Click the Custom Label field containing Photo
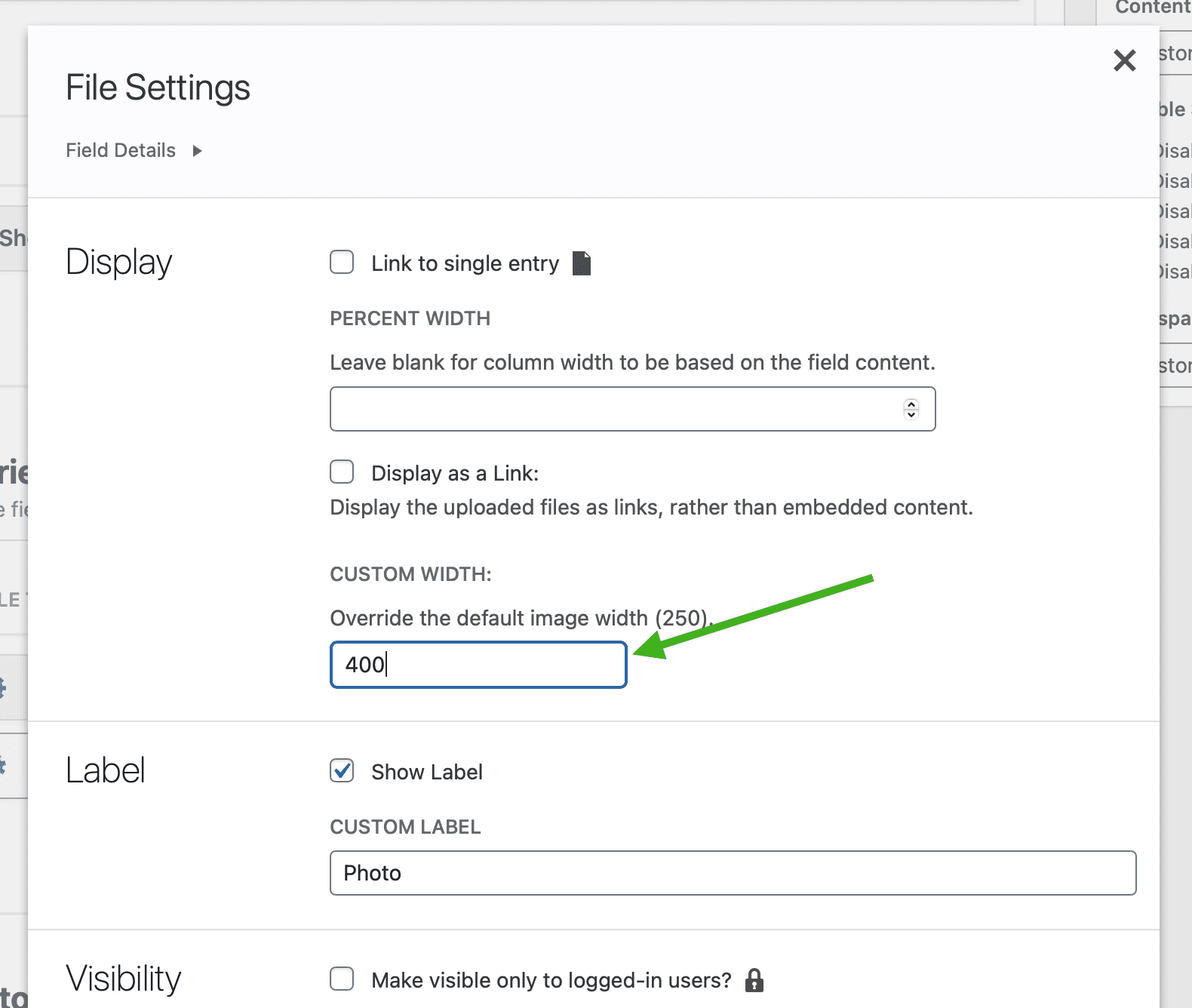 point(733,873)
